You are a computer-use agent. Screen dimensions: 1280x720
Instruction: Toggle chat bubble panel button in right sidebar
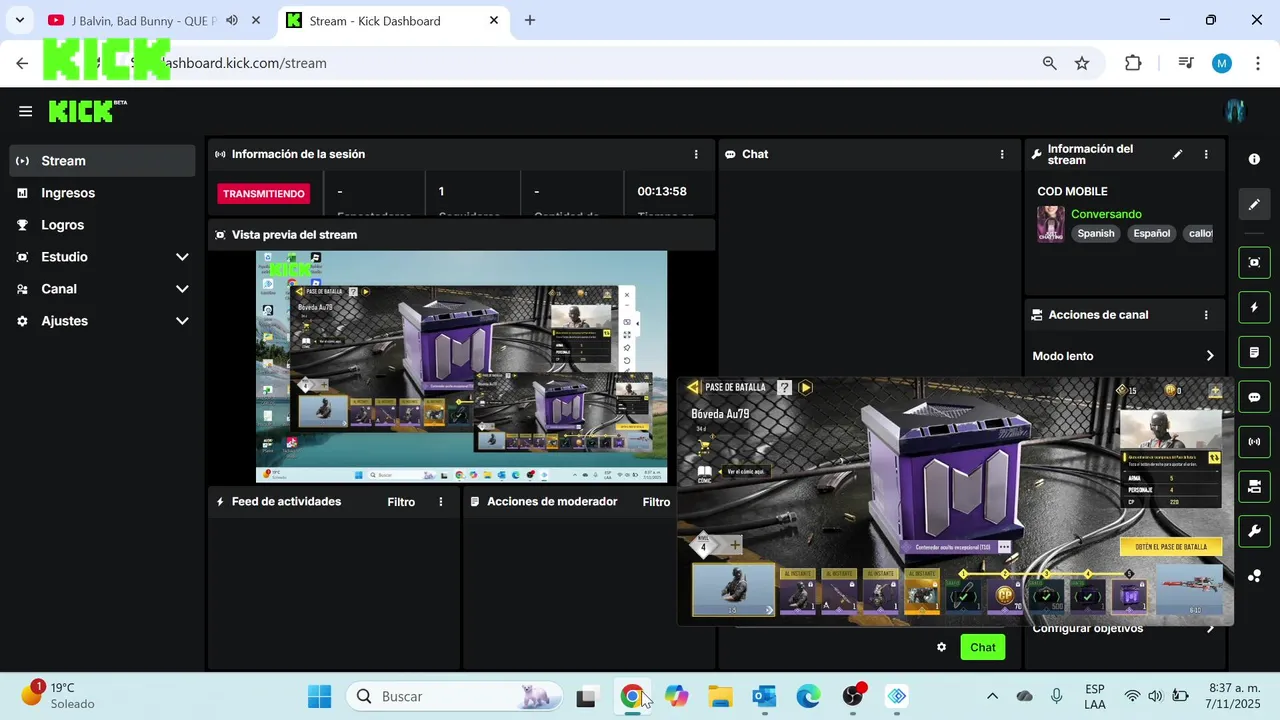tap(1254, 397)
